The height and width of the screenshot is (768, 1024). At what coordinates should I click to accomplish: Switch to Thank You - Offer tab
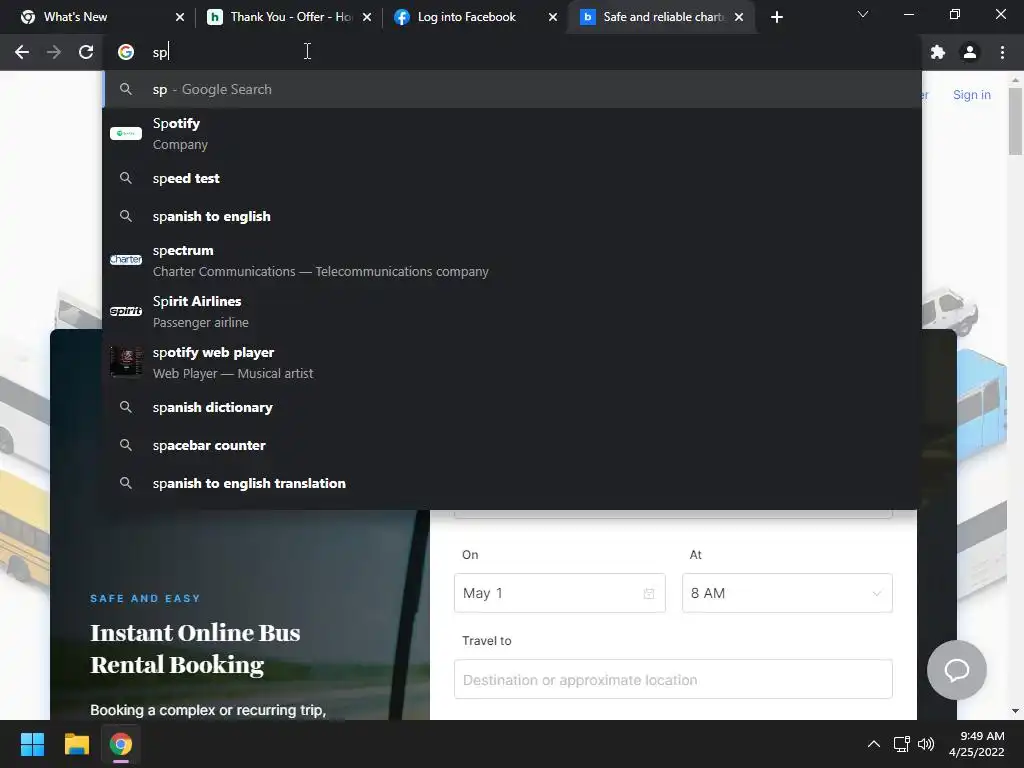click(287, 17)
